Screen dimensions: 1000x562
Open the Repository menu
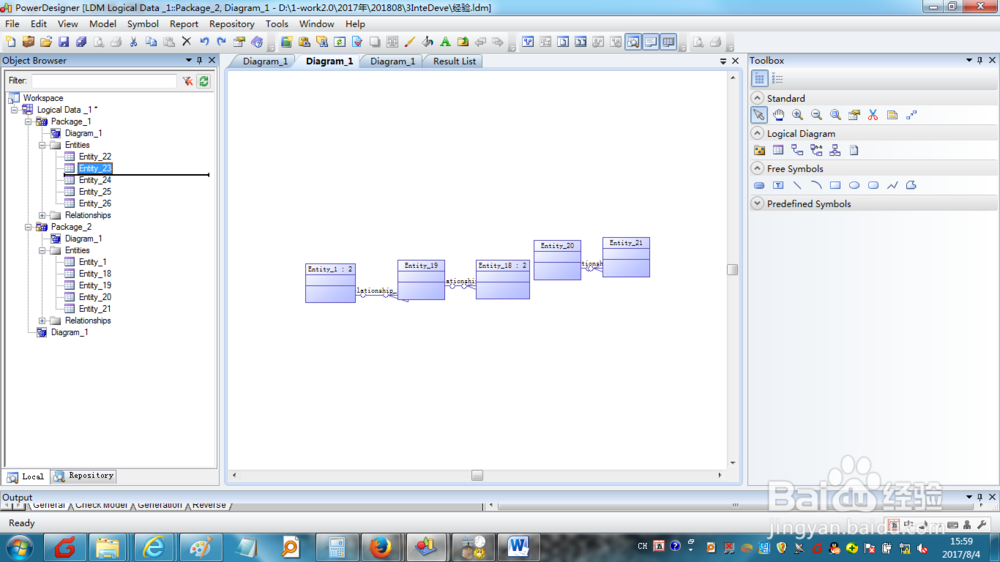(232, 24)
